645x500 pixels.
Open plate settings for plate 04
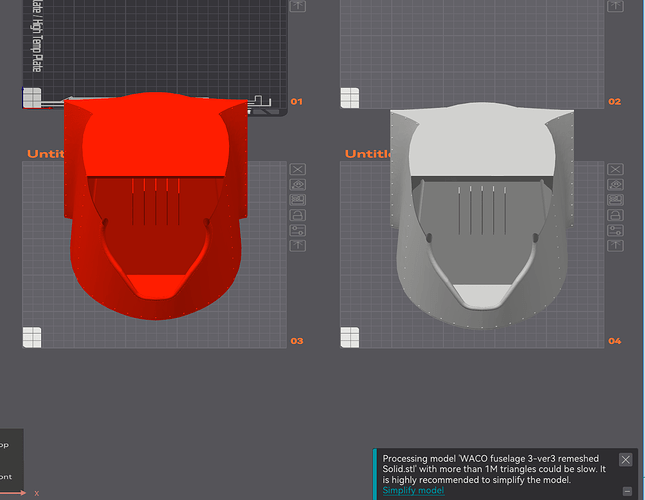point(615,230)
